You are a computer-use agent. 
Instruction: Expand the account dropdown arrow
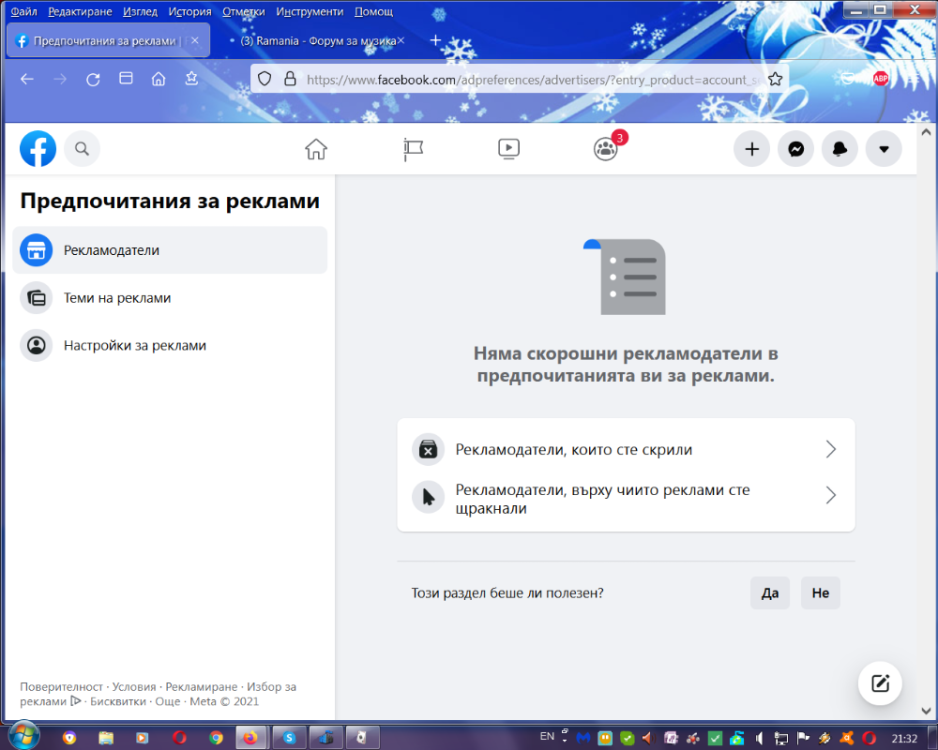pyautogui.click(x=884, y=149)
